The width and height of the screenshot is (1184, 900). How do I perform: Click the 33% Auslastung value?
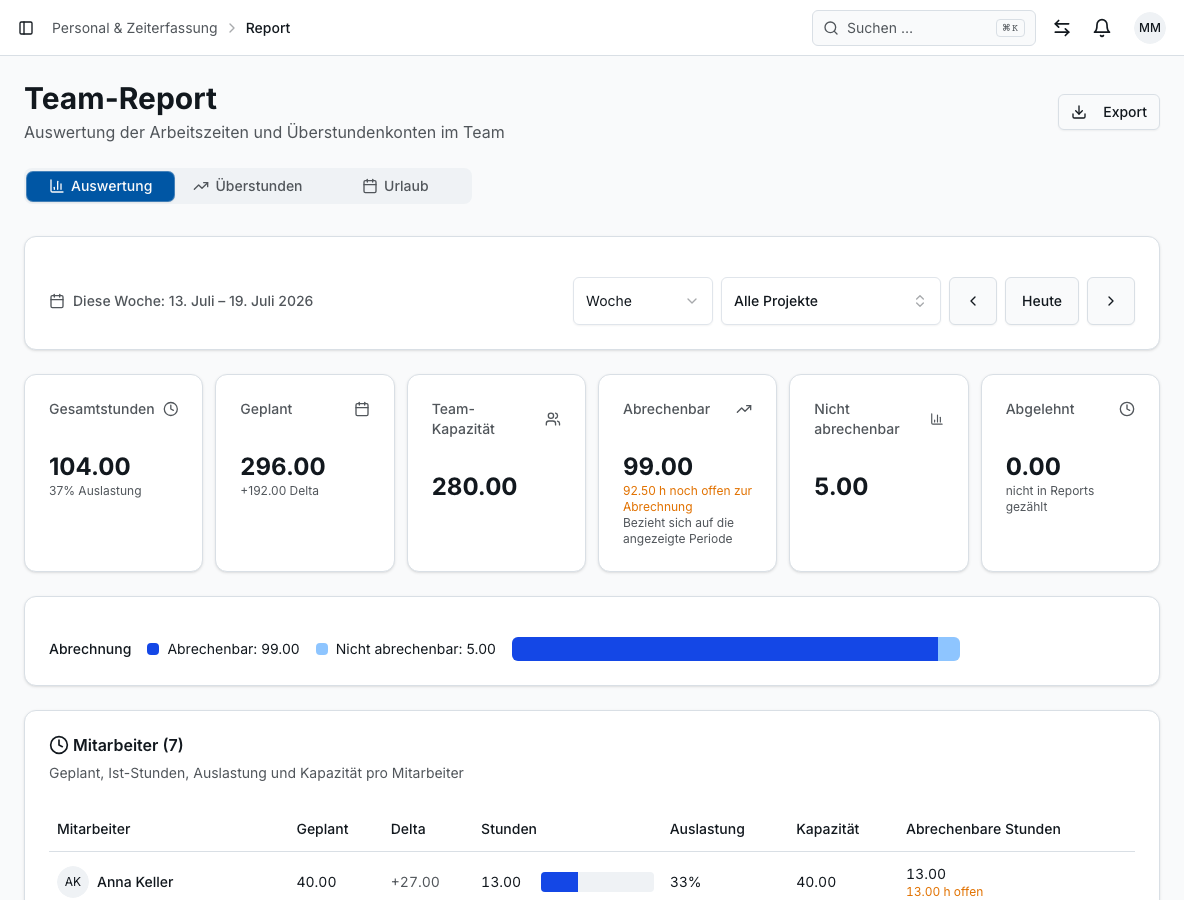685,882
